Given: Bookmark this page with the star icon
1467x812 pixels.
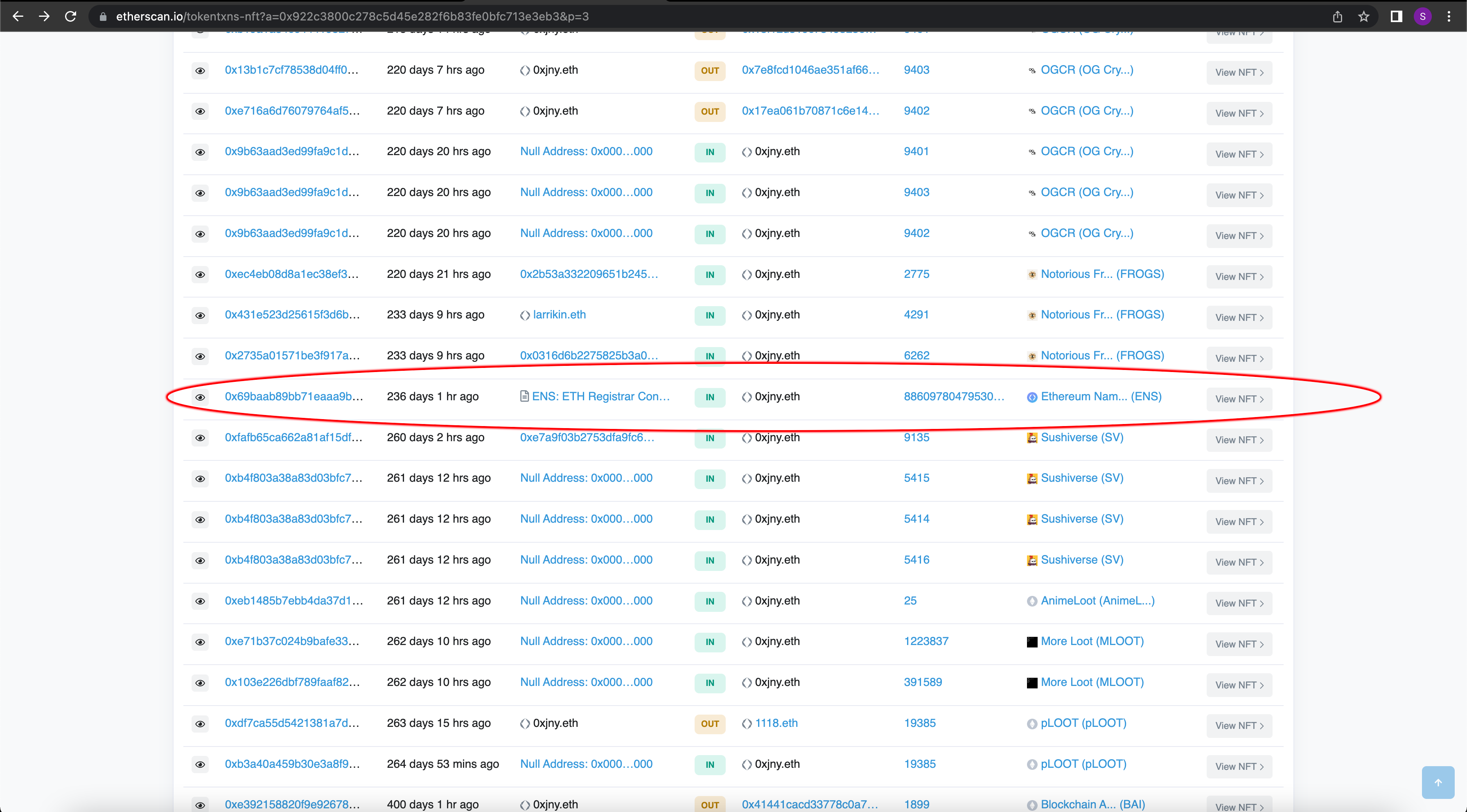Looking at the screenshot, I should [1363, 16].
